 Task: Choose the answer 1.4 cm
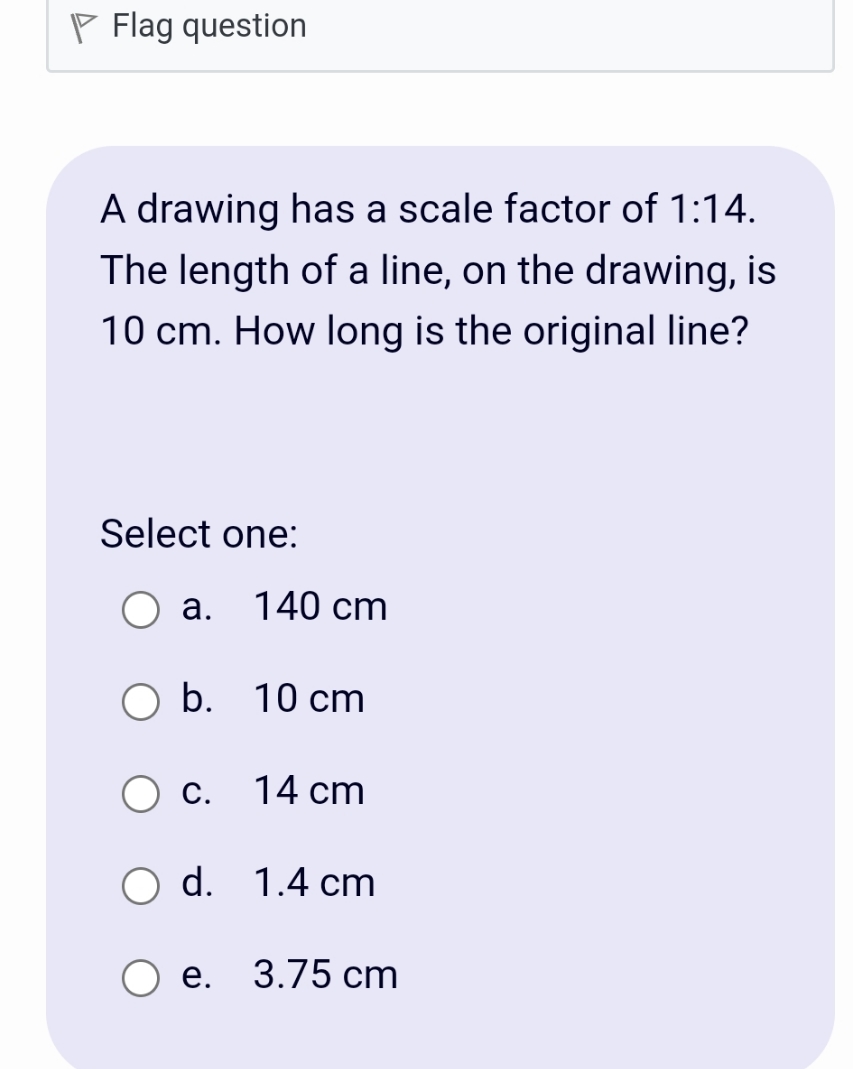(x=315, y=882)
